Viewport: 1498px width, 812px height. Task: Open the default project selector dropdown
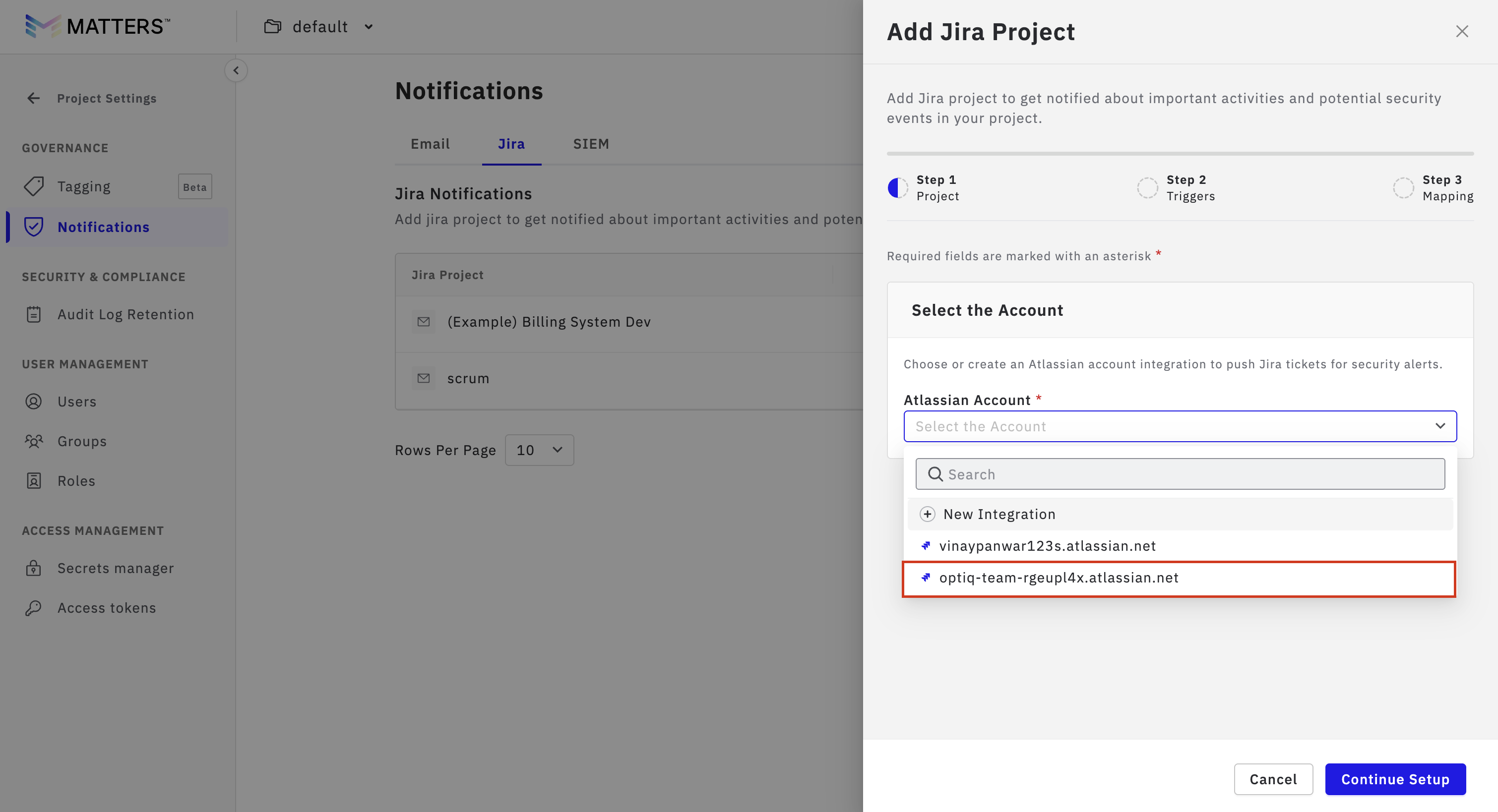319,27
